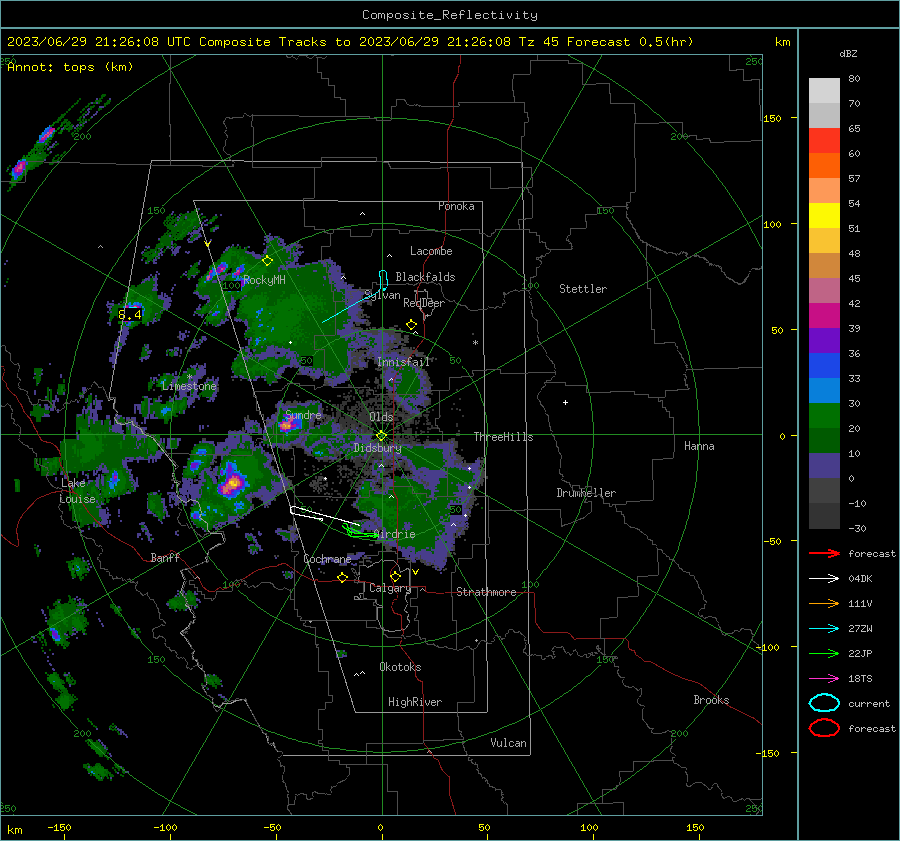The image size is (900, 841).
Task: Click the Strathmore city label
Action: point(486,592)
